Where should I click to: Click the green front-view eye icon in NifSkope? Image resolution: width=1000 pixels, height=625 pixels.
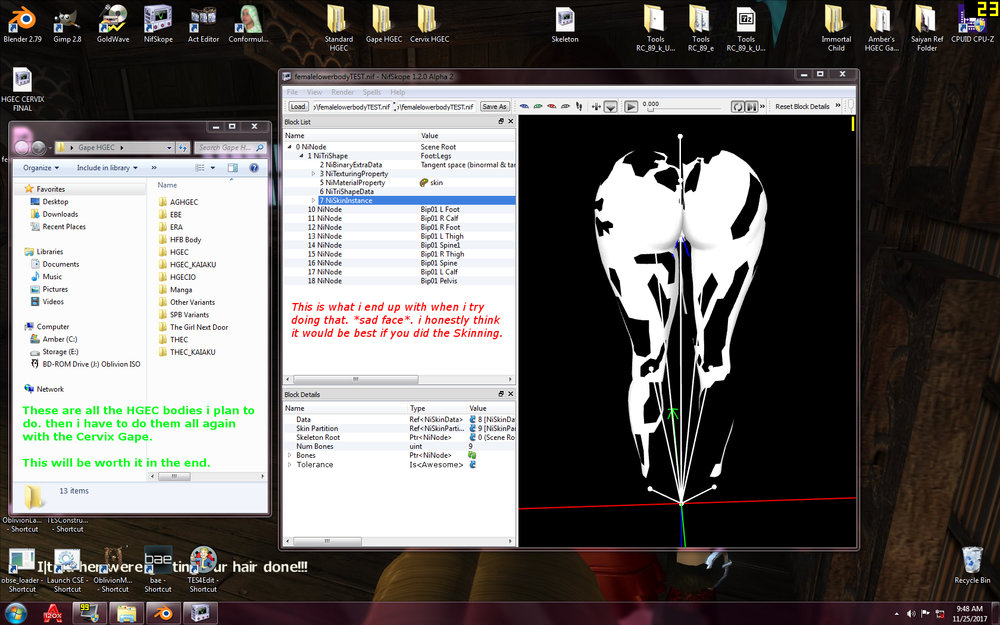coord(538,107)
